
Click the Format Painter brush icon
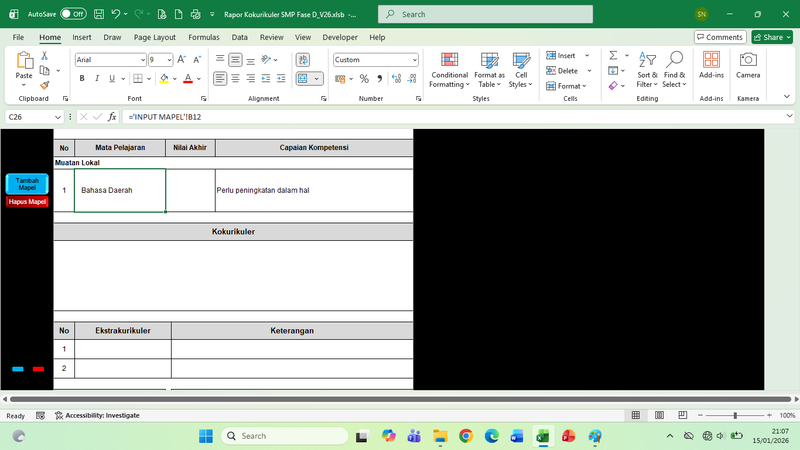[44, 86]
